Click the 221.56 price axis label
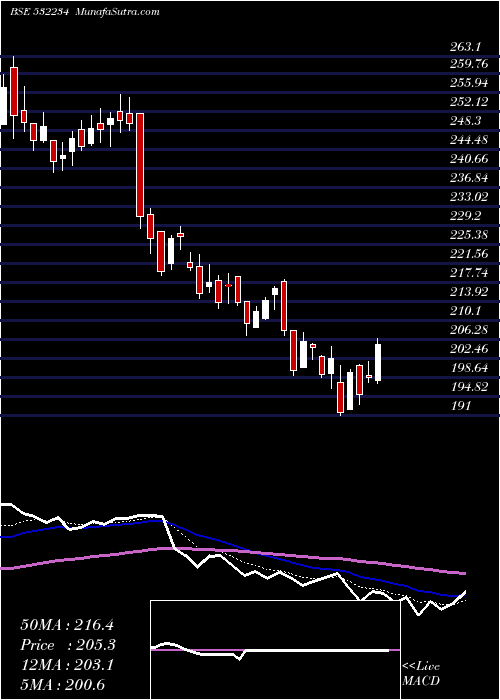Screen dimensions: 500x700 [469, 254]
